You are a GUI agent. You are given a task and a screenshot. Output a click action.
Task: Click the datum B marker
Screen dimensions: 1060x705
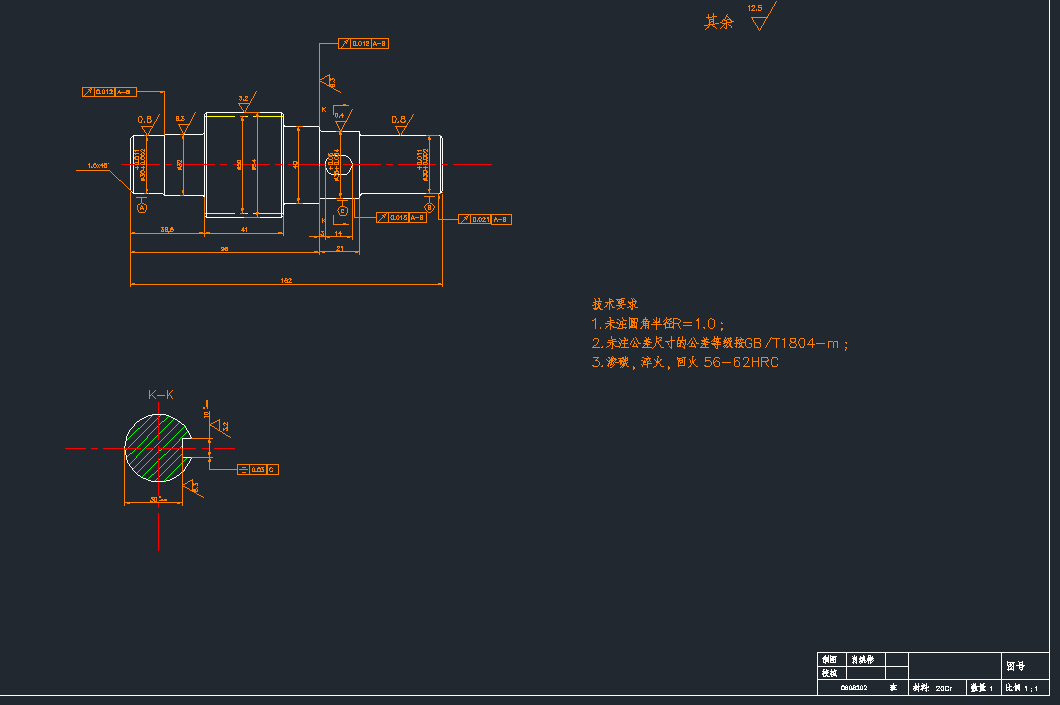(429, 207)
